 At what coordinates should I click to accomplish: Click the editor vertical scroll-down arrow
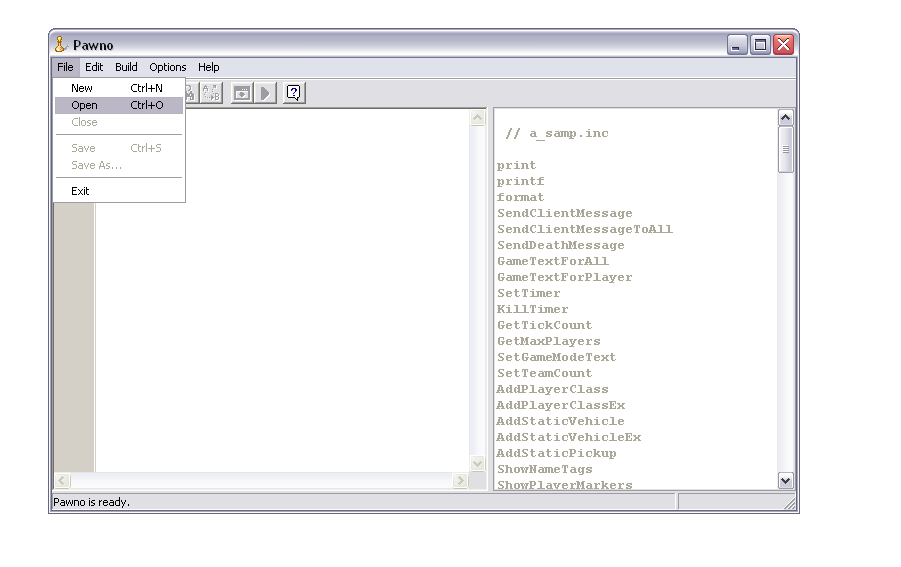[x=478, y=463]
